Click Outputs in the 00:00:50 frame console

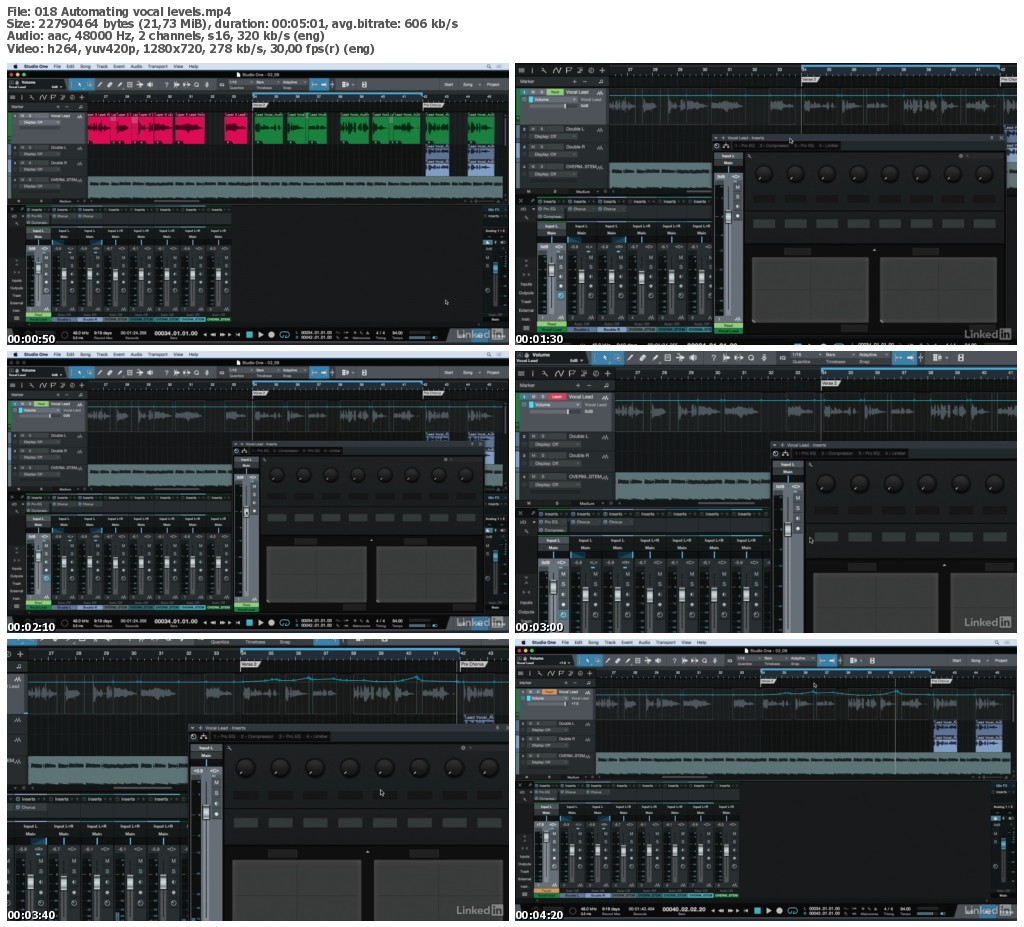(17, 288)
